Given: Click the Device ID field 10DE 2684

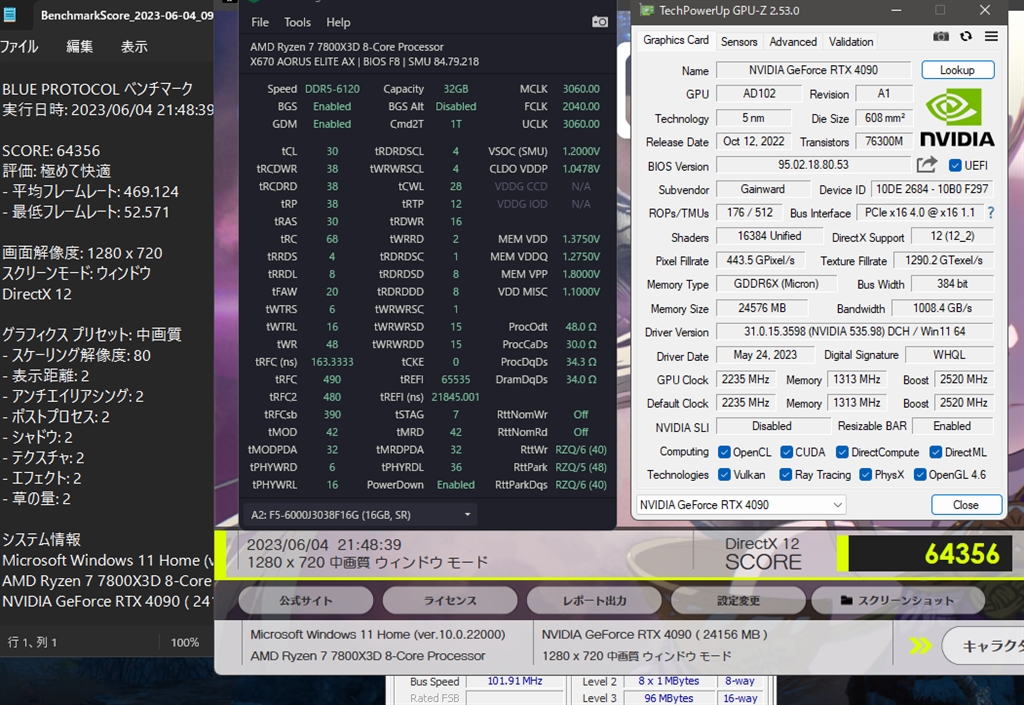Looking at the screenshot, I should (x=932, y=189).
